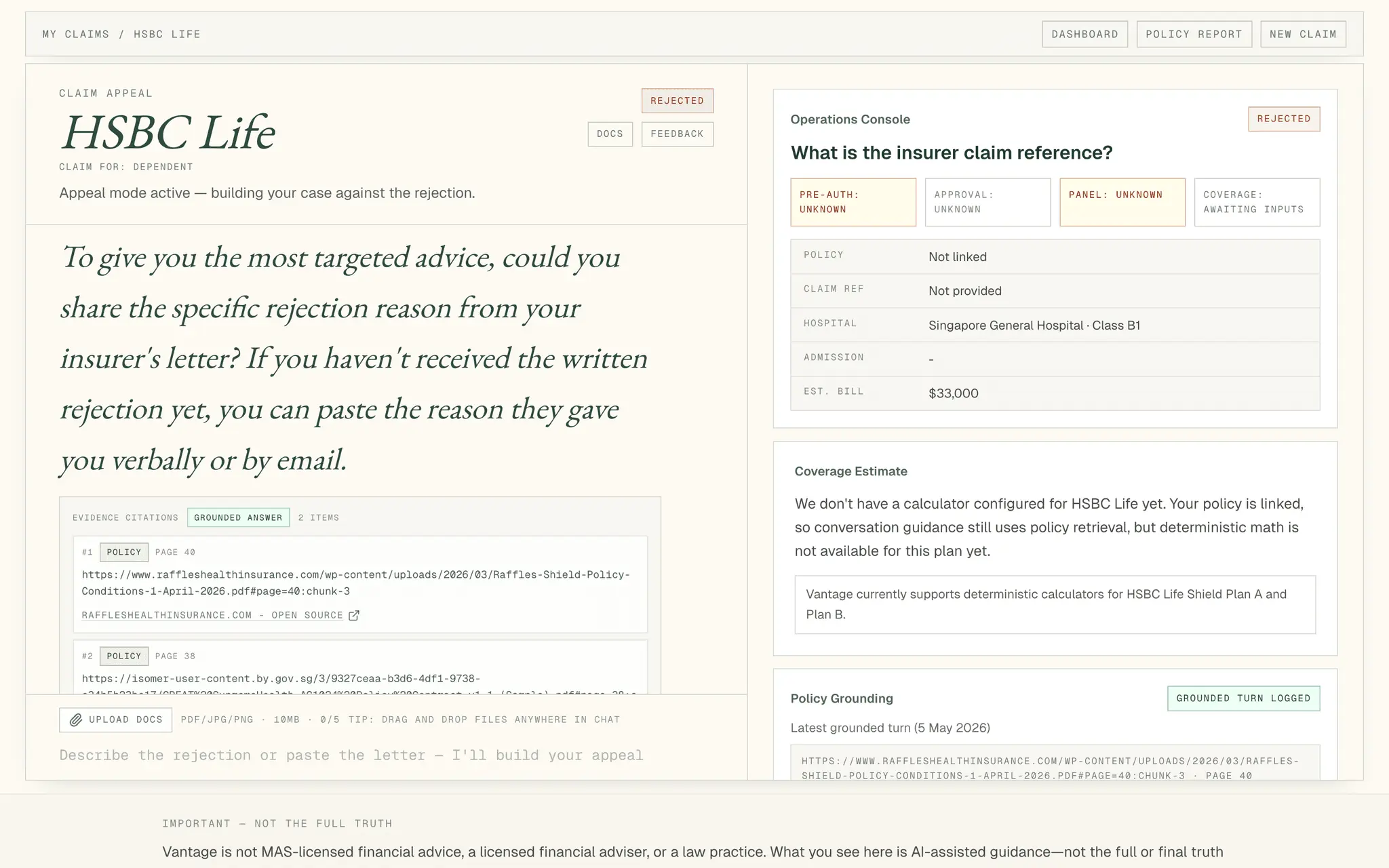Click the HSBC Life claim title
Screen dimensions: 1389x868
point(168,132)
